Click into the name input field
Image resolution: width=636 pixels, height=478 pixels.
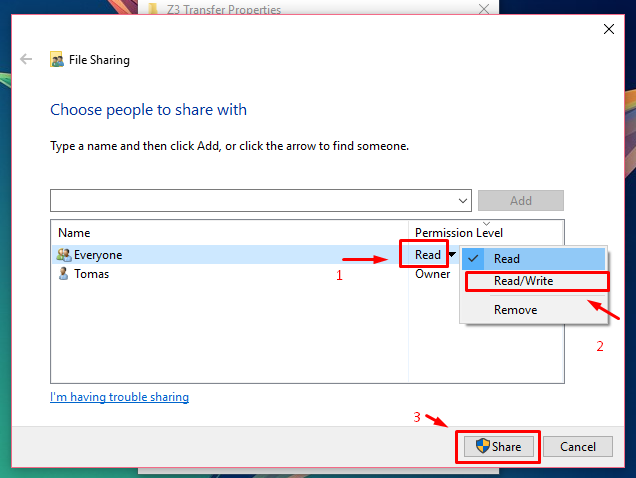pyautogui.click(x=253, y=200)
